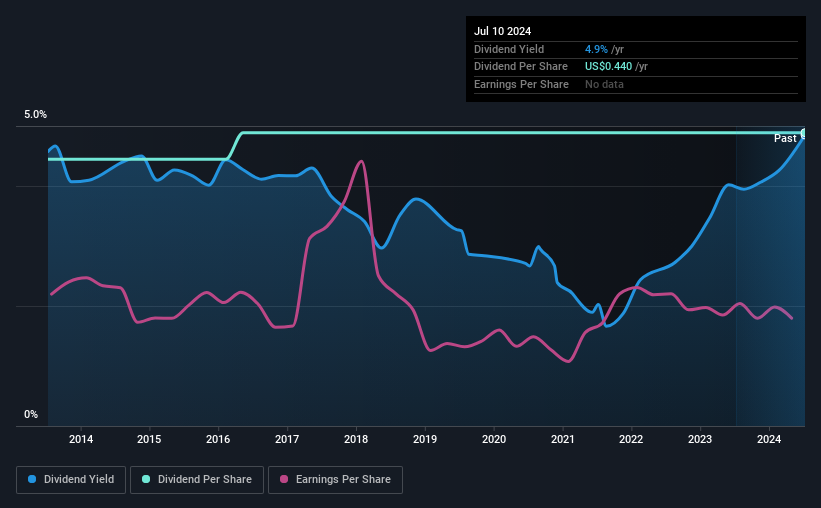The height and width of the screenshot is (508, 821).
Task: Click the 4.9% dividend yield value
Action: (x=596, y=49)
